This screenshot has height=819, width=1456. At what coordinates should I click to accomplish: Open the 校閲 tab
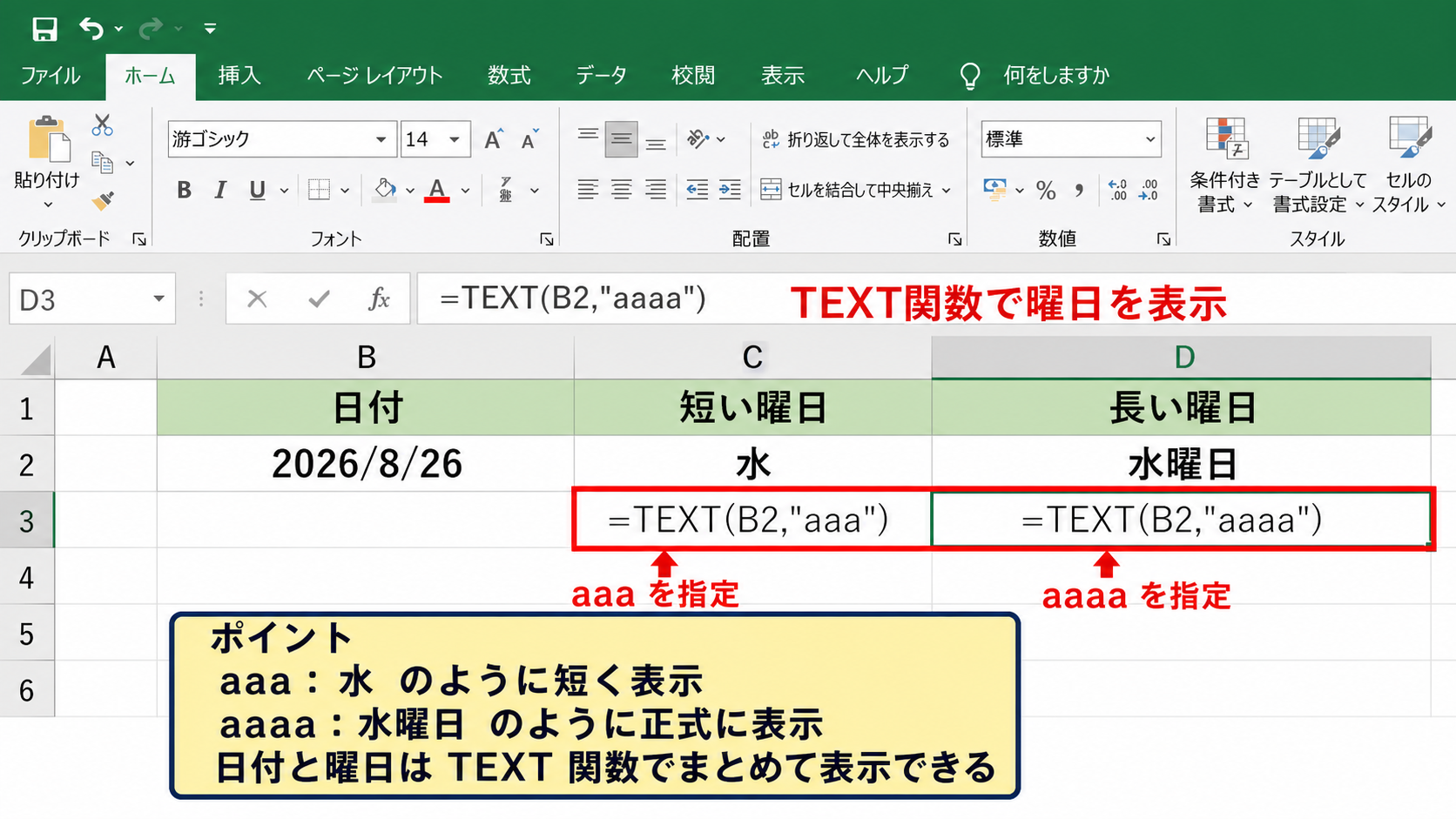coord(693,76)
